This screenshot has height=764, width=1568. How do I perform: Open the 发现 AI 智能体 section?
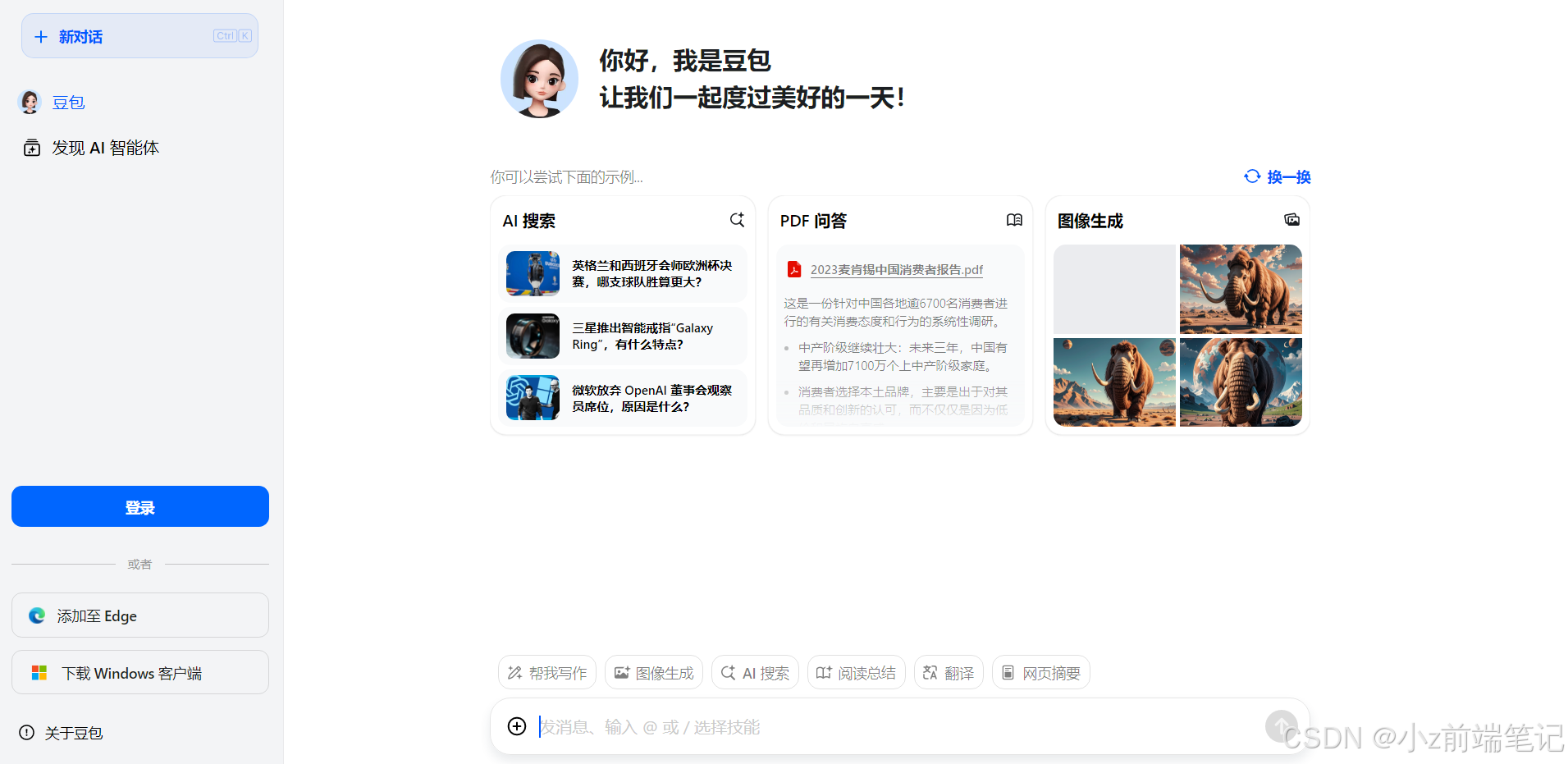tap(105, 148)
